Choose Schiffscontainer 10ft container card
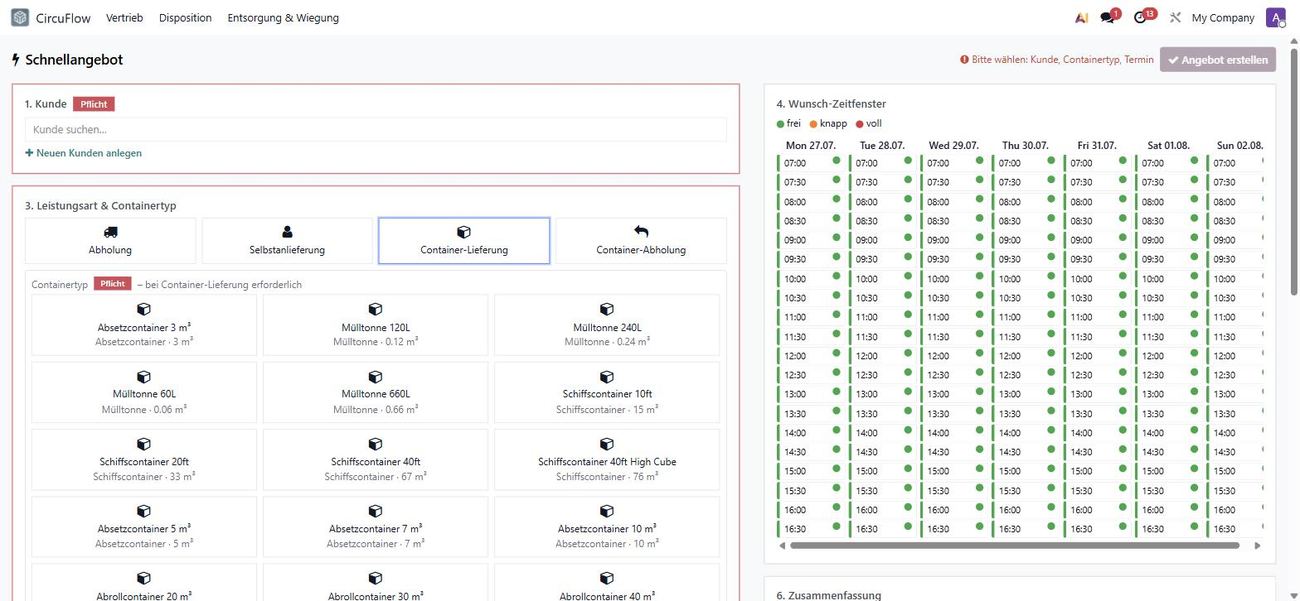Viewport: 1300px width, 601px height. pyautogui.click(x=607, y=392)
